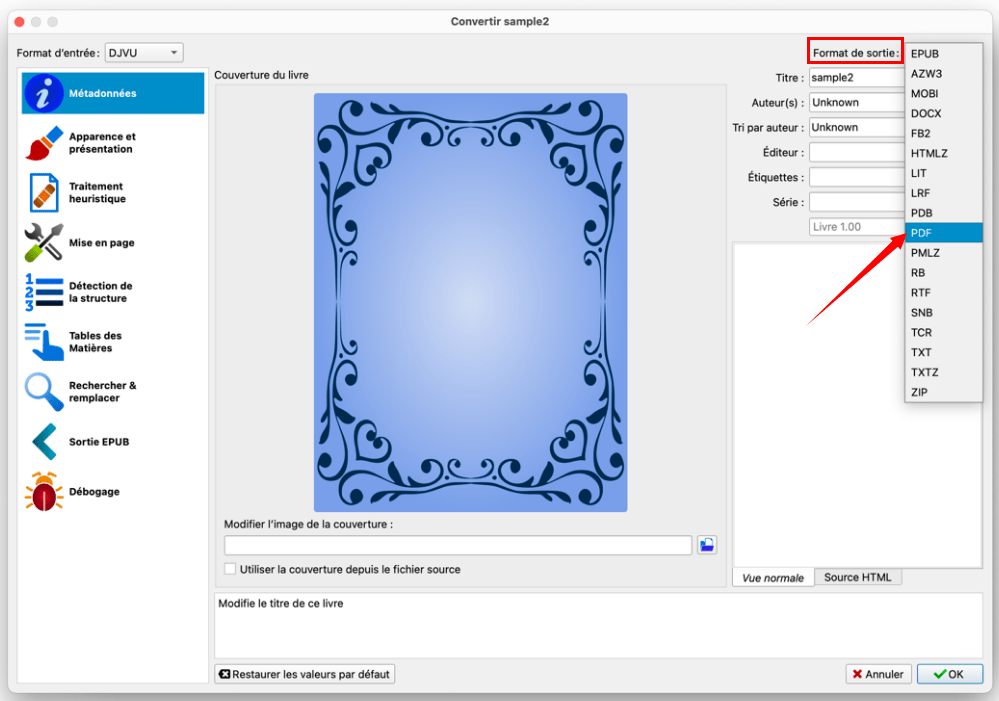Select Détection de la structure list icon
This screenshot has width=999, height=701.
[44, 292]
